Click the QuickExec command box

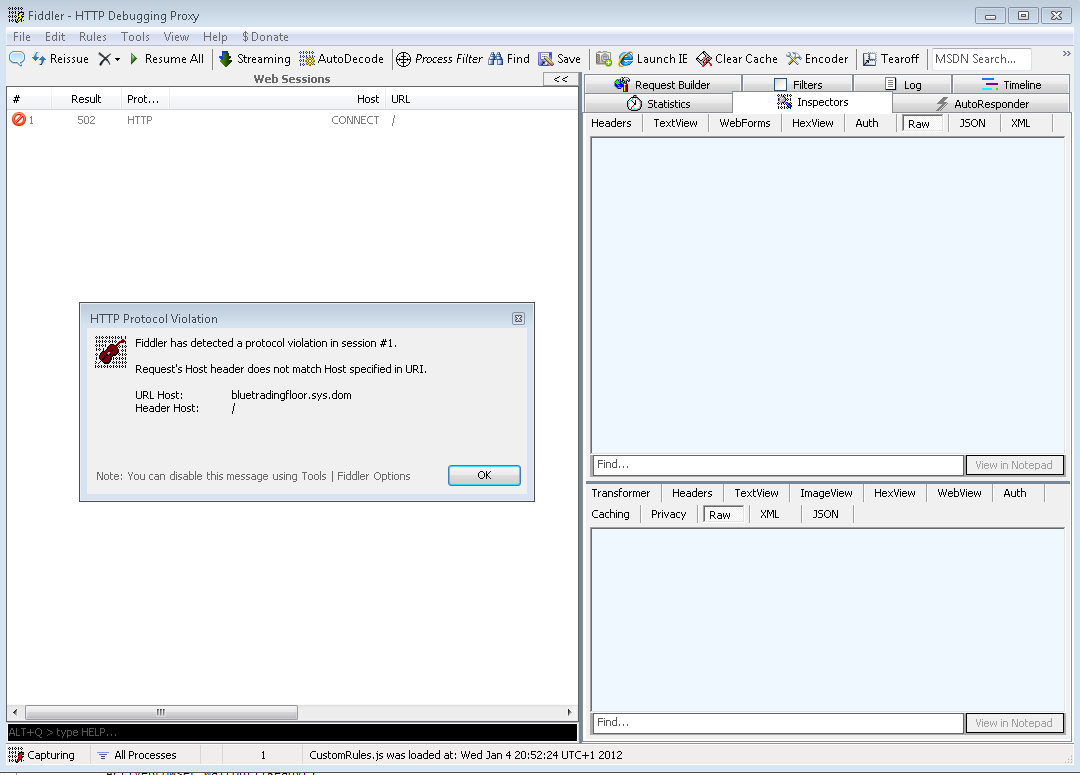(x=292, y=732)
